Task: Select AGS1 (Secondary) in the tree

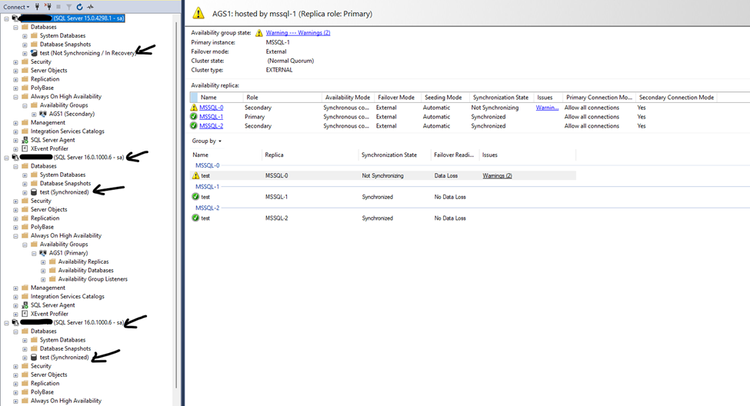Action: pyautogui.click(x=72, y=114)
